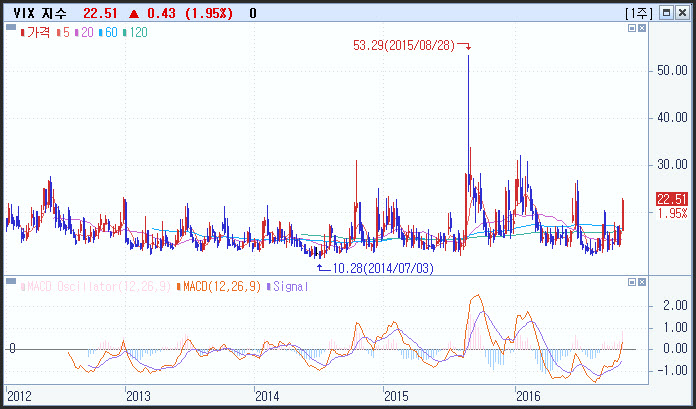Select the orange MACD(12,26,9) legend

point(219,286)
